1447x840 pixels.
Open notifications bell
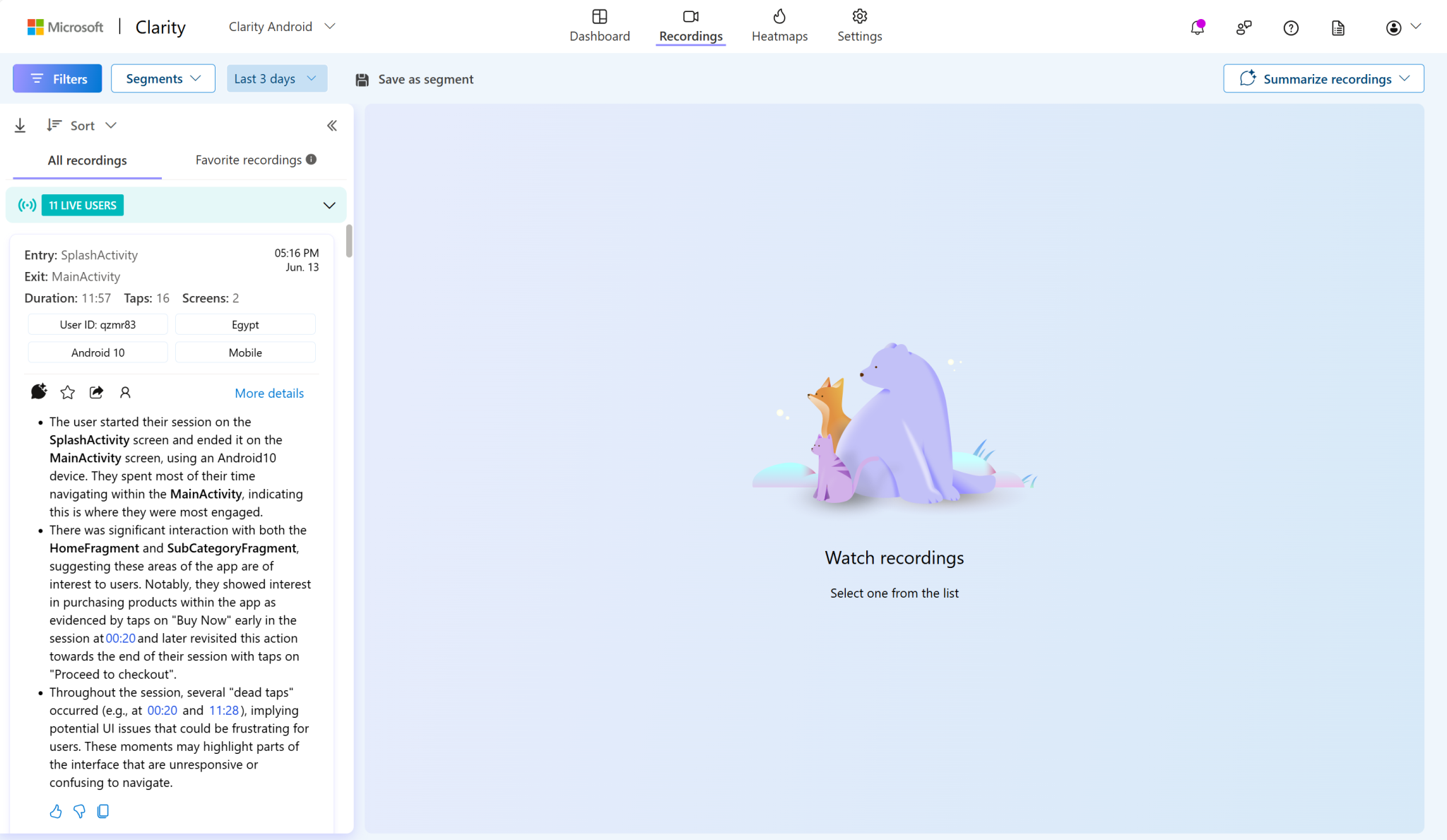pos(1198,28)
